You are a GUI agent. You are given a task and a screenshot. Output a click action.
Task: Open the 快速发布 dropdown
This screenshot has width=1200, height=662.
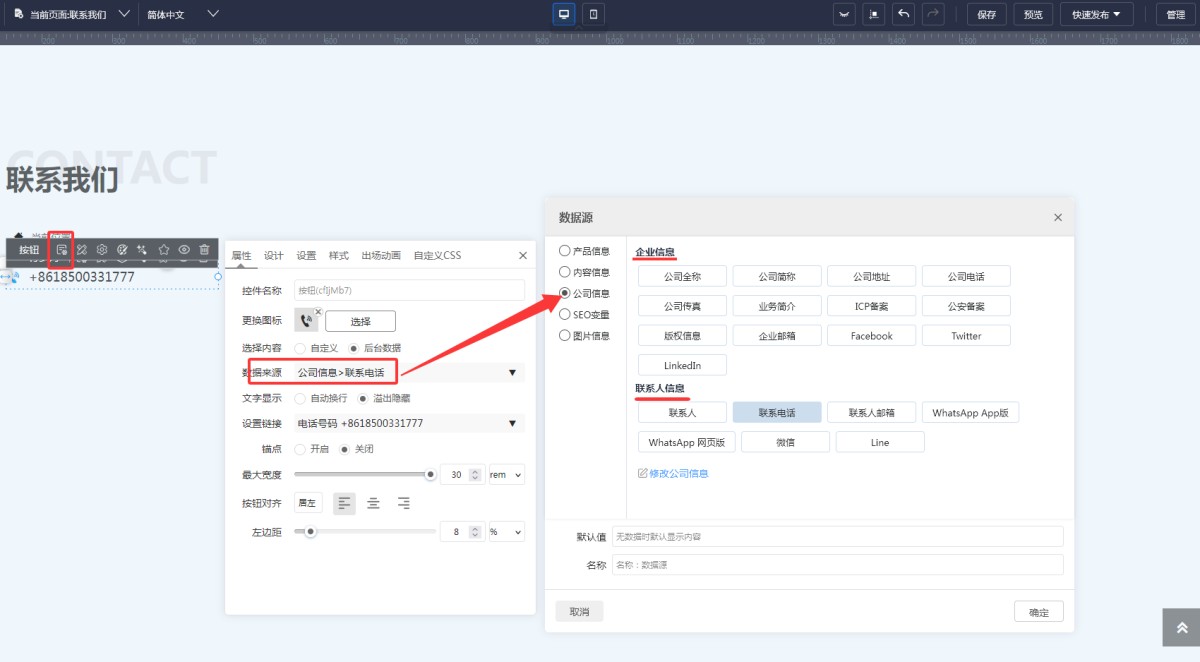(1097, 14)
